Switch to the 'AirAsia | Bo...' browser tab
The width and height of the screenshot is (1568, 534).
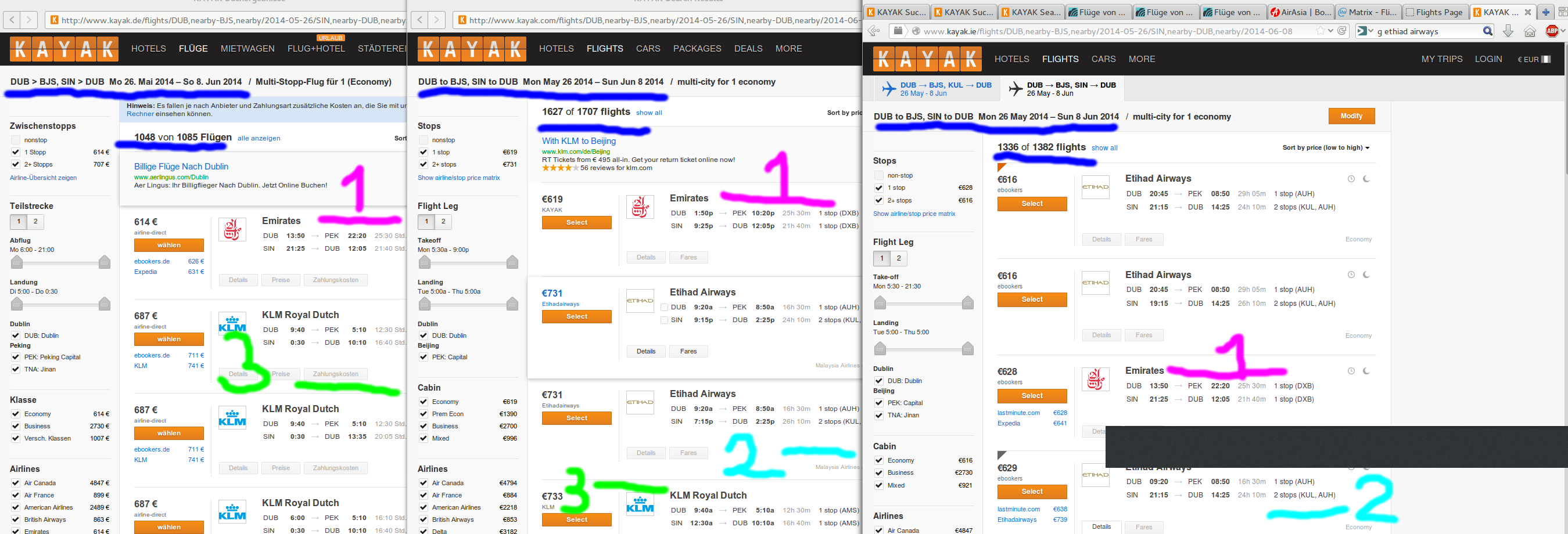(x=1301, y=12)
